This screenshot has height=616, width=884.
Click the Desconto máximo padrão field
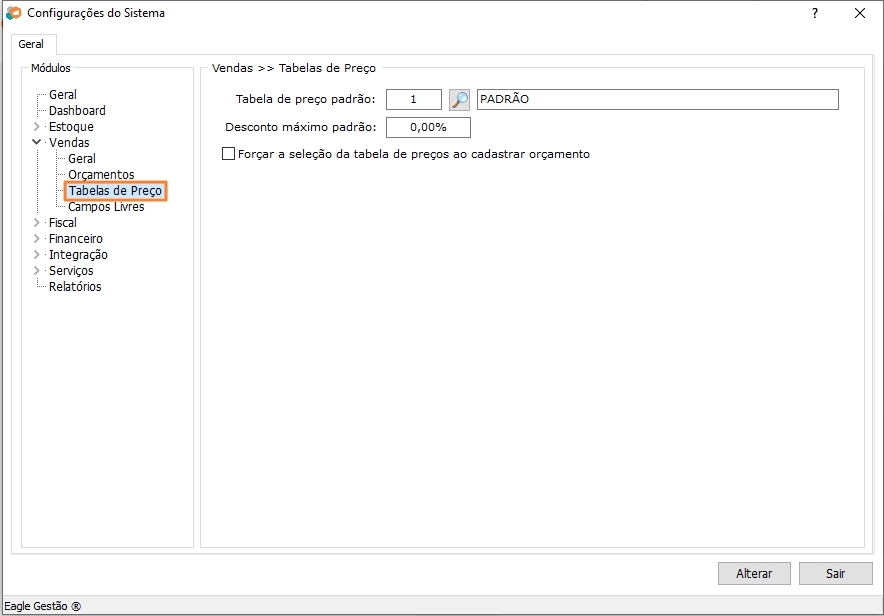pyautogui.click(x=427, y=128)
